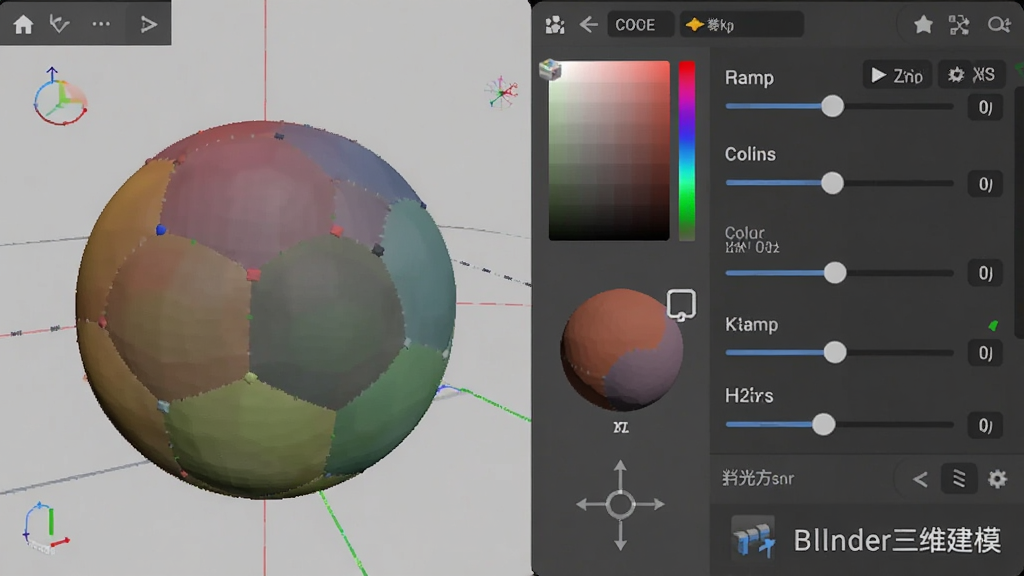Click the XS gear settings button

coord(971,75)
